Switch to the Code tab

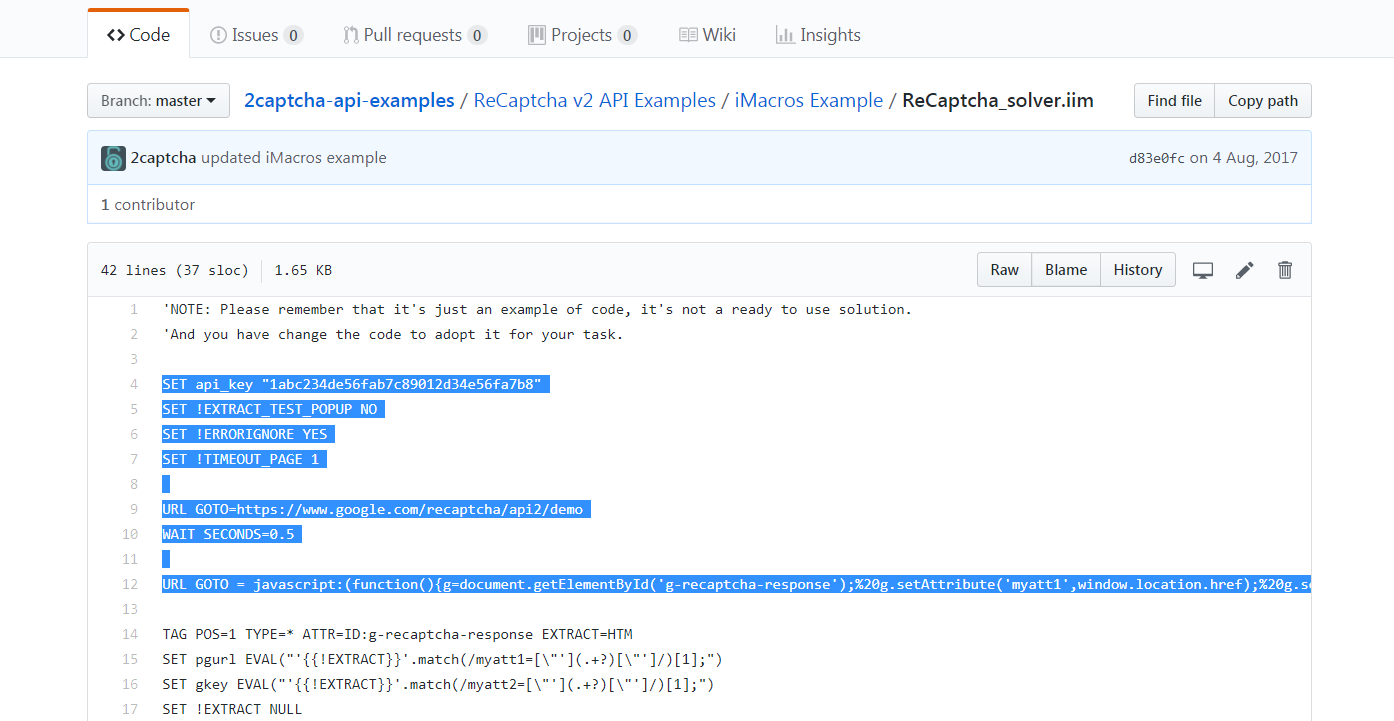138,35
